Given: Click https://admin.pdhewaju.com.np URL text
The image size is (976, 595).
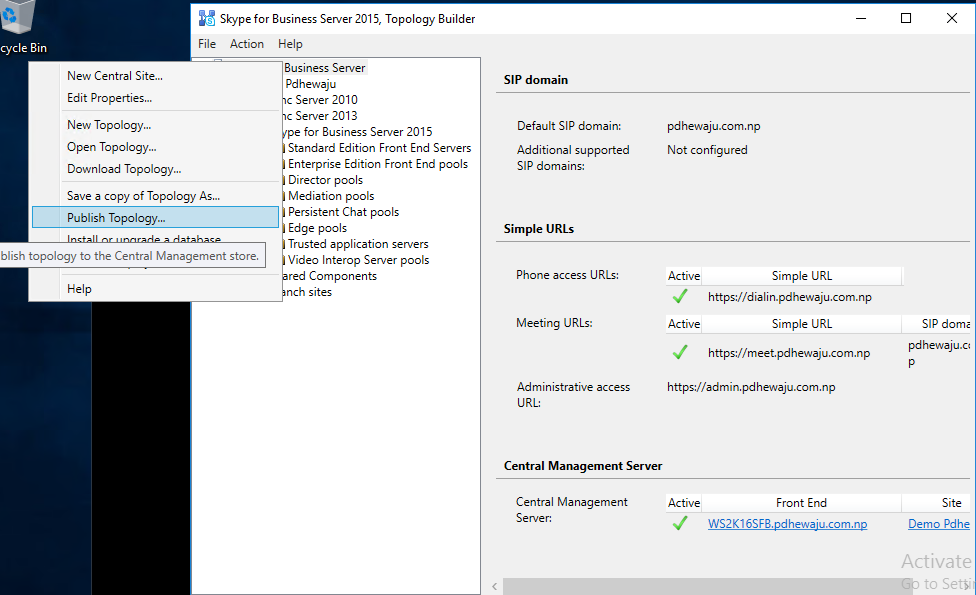Looking at the screenshot, I should 751,387.
